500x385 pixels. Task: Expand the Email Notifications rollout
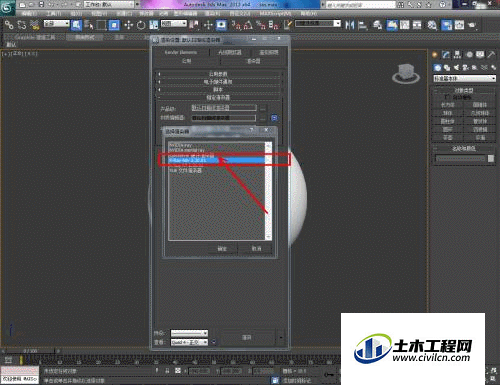click(x=218, y=82)
